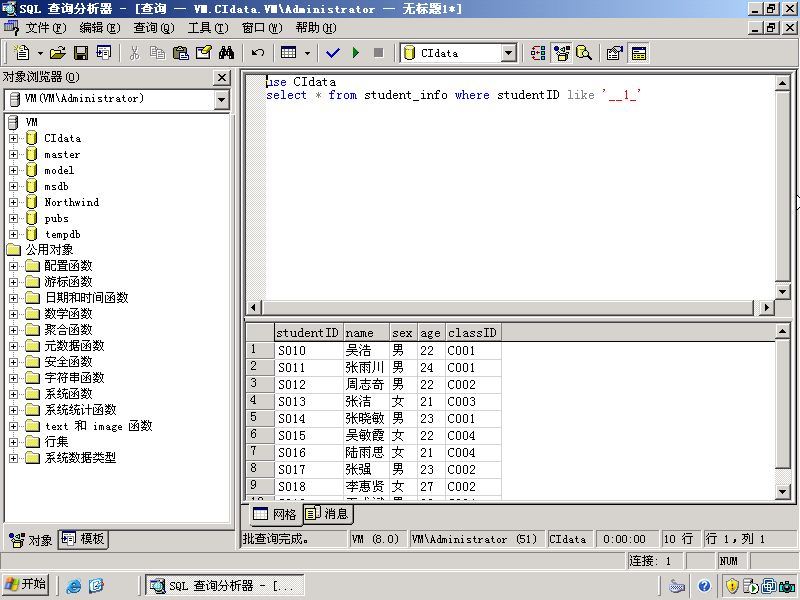800x600 pixels.
Task: Open the 帮助(H) menu
Action: 316,28
